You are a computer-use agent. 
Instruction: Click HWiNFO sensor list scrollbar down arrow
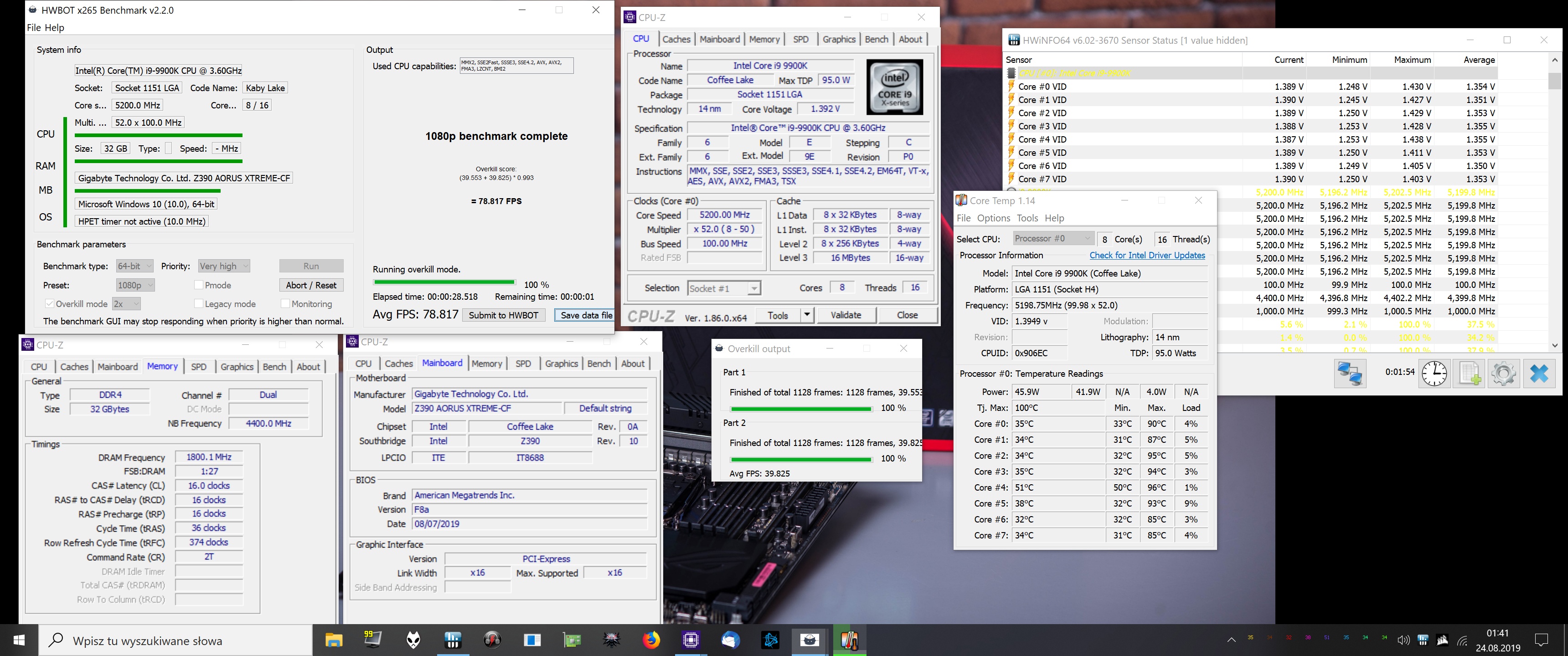[x=1555, y=345]
